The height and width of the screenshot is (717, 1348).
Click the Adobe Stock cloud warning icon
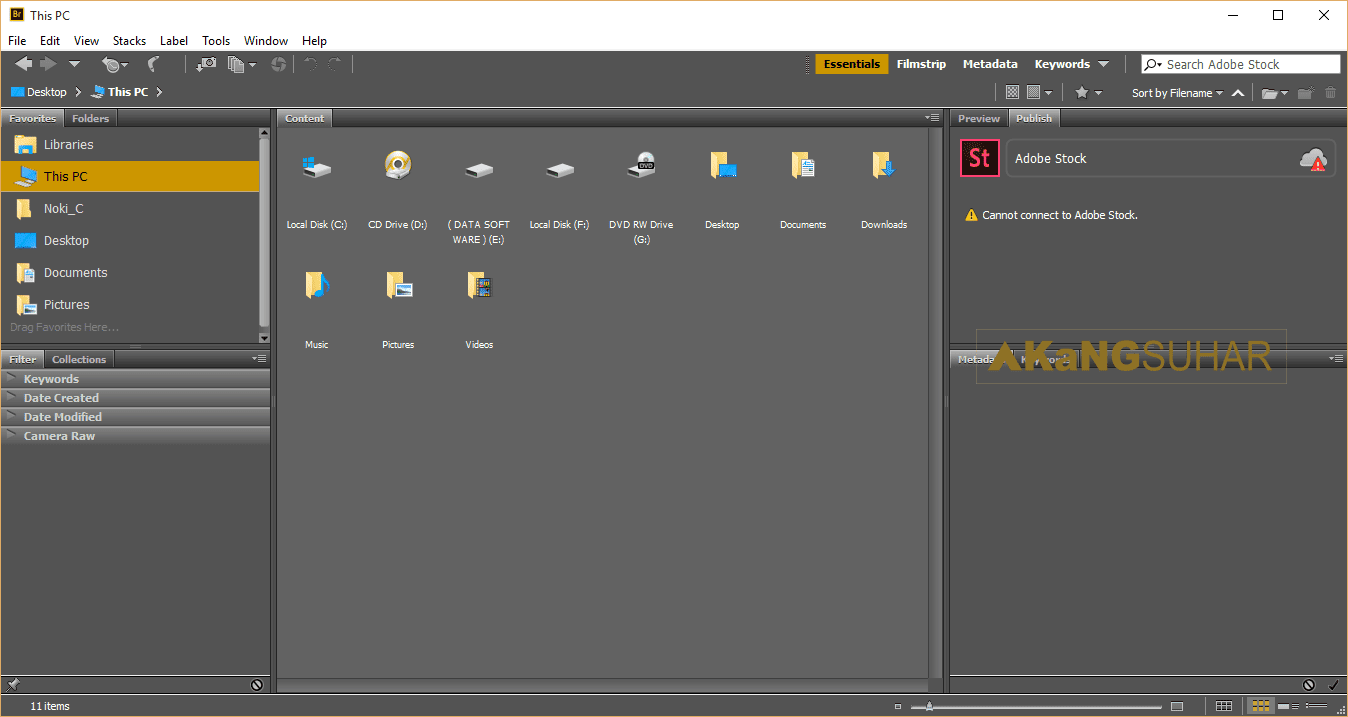pos(1313,159)
